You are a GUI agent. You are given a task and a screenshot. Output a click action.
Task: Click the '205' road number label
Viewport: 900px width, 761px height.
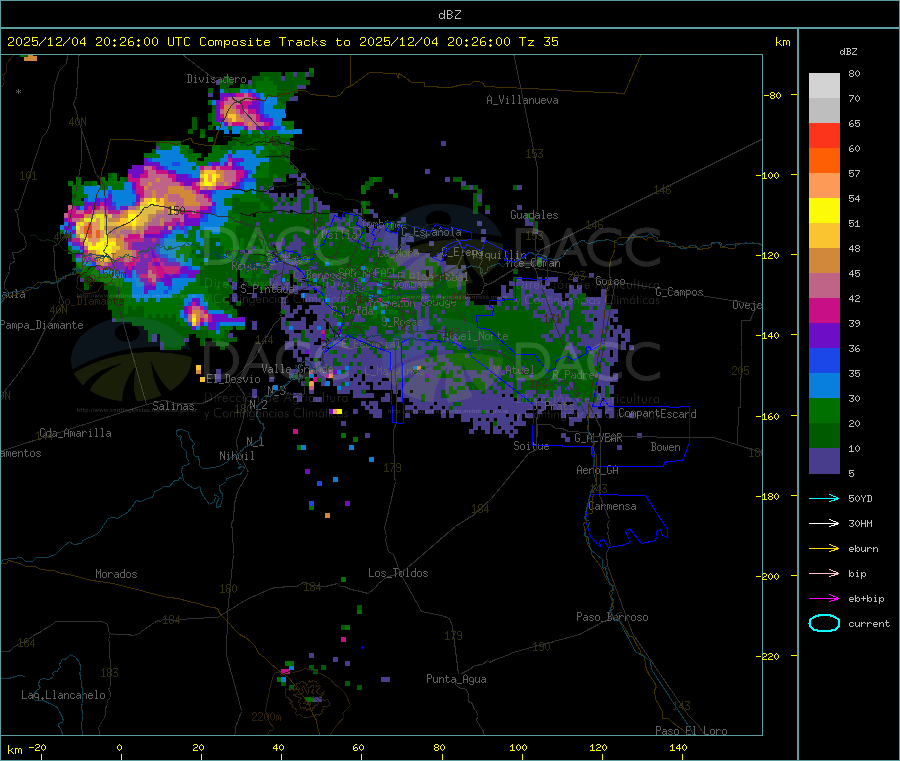740,371
